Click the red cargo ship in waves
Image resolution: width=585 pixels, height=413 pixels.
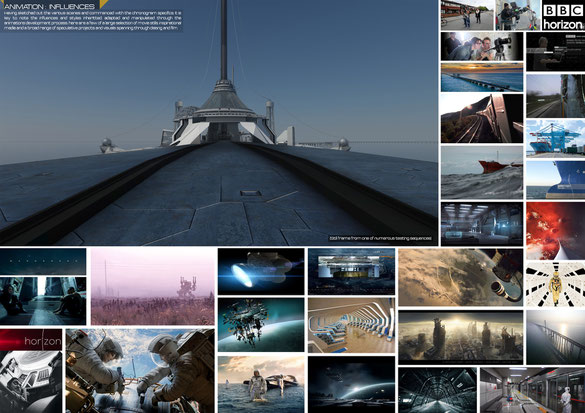point(482,172)
